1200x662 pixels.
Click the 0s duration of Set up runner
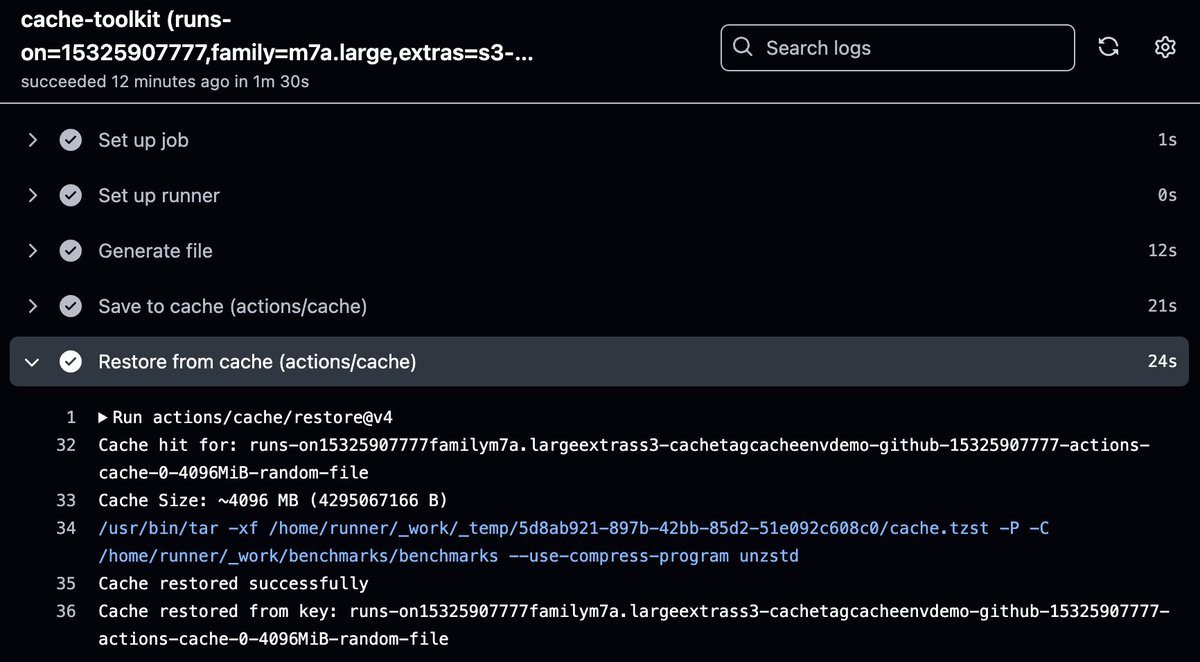click(x=1167, y=196)
